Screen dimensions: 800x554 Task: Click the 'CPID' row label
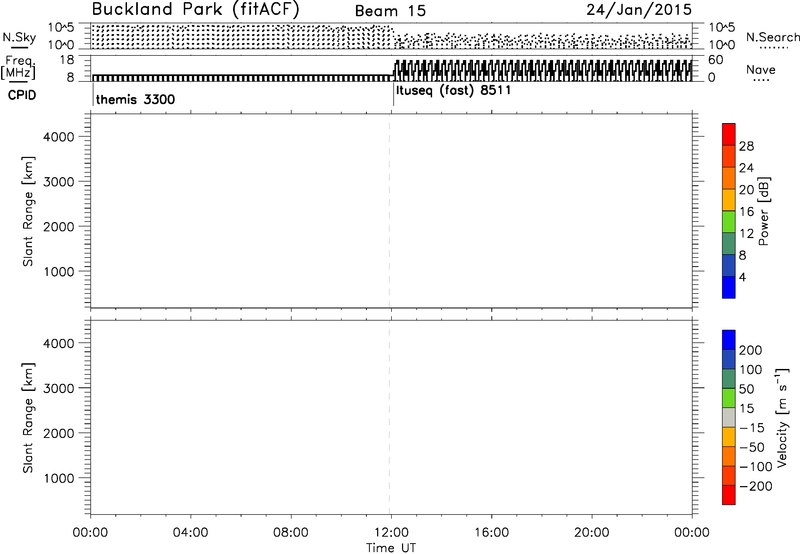22,95
